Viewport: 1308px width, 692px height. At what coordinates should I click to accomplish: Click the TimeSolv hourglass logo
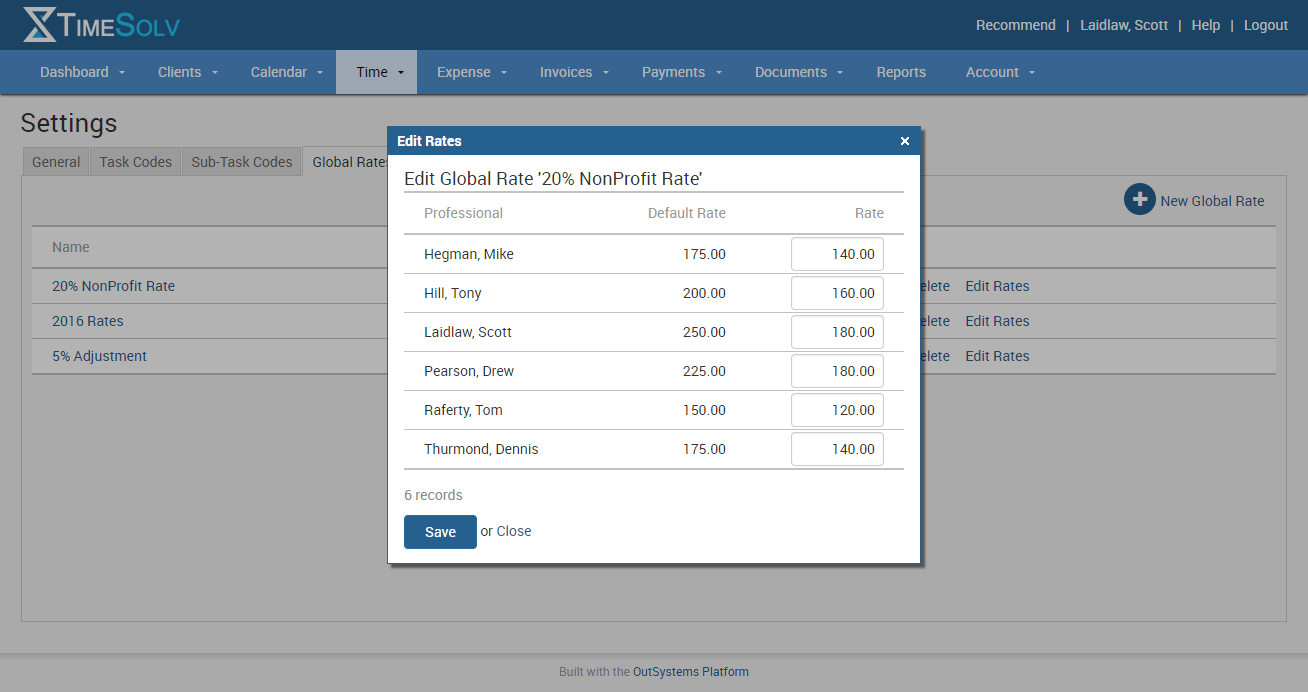pos(40,25)
